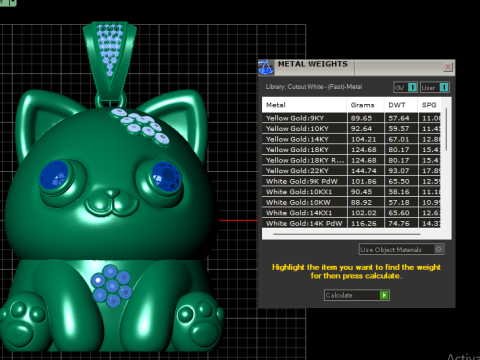Click the 144.74 grams value
Screen dimensions: 480x360
[x=364, y=171]
